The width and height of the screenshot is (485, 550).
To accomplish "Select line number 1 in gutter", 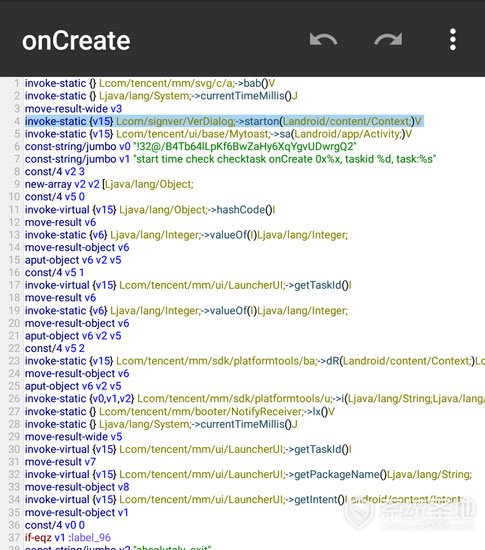I will [x=16, y=83].
